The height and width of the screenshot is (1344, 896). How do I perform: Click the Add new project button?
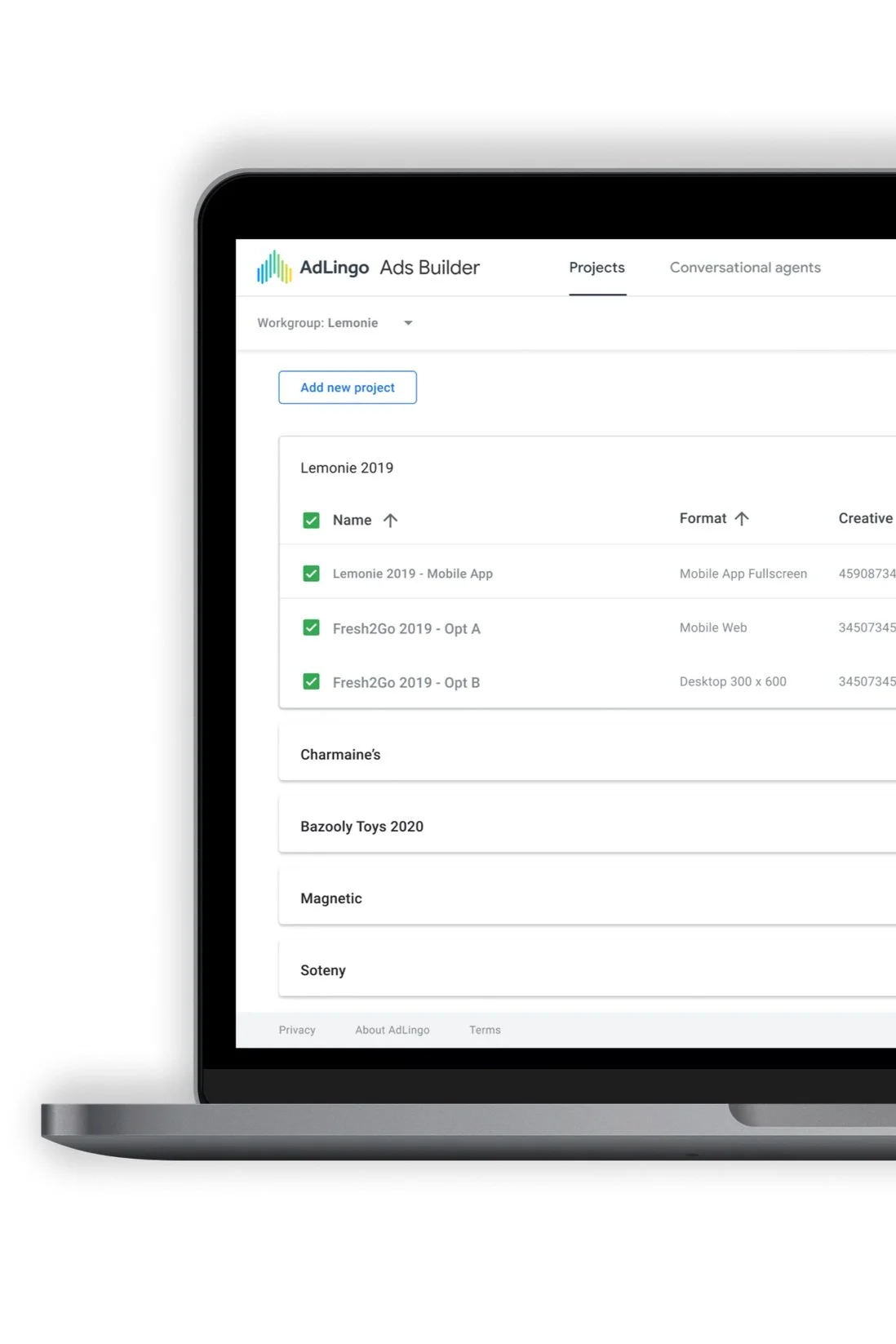point(348,388)
